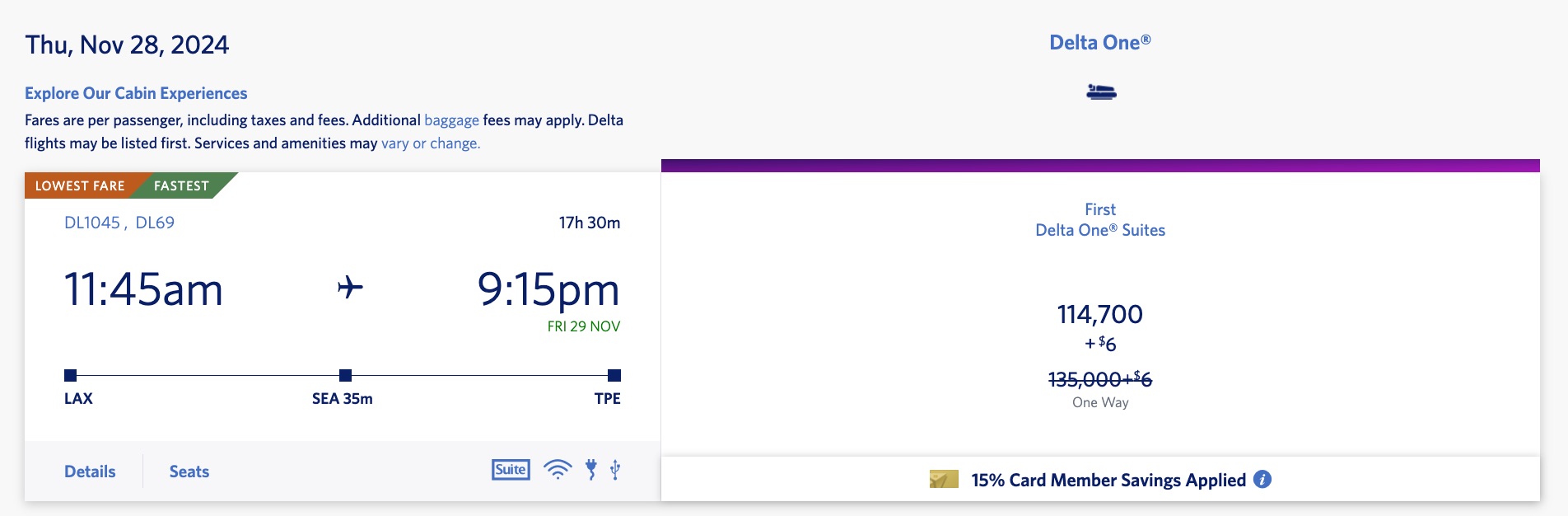
Task: Click the FRI 29 NOV arrival date label
Action: pyautogui.click(x=582, y=326)
